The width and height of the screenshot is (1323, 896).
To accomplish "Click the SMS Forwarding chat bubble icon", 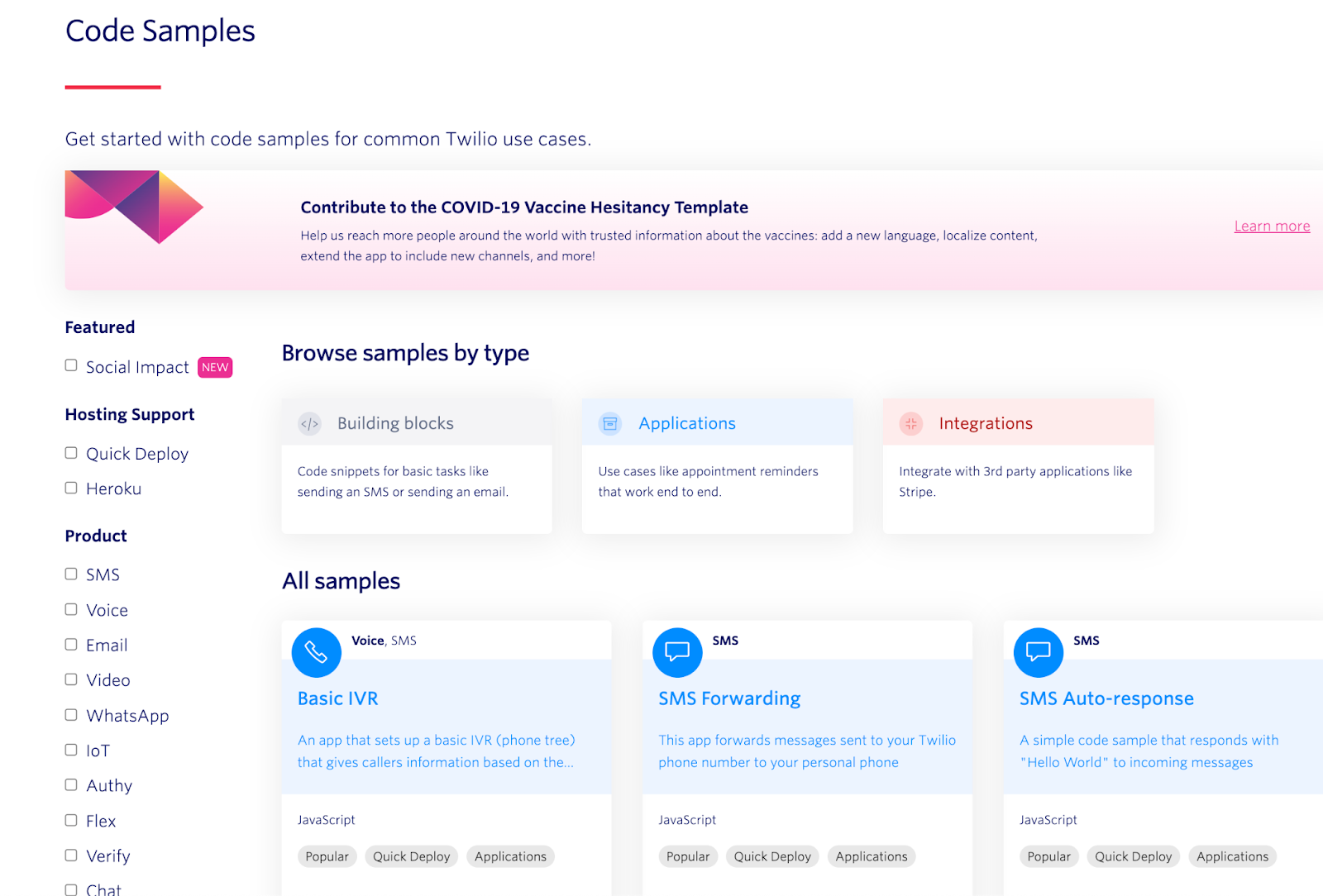I will coord(677,652).
